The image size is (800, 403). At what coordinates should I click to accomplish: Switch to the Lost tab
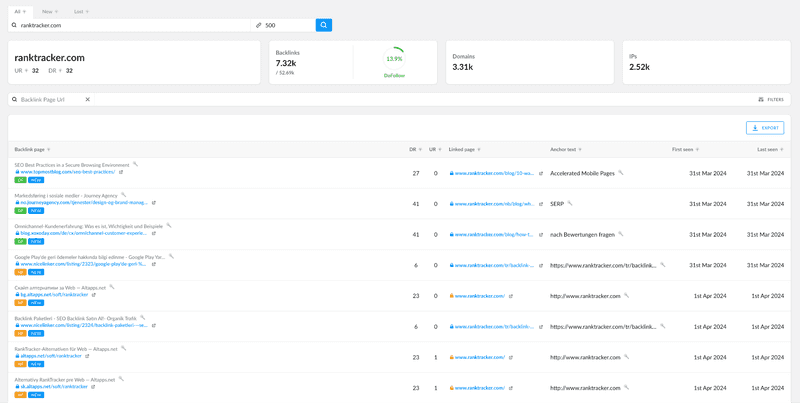pos(81,12)
